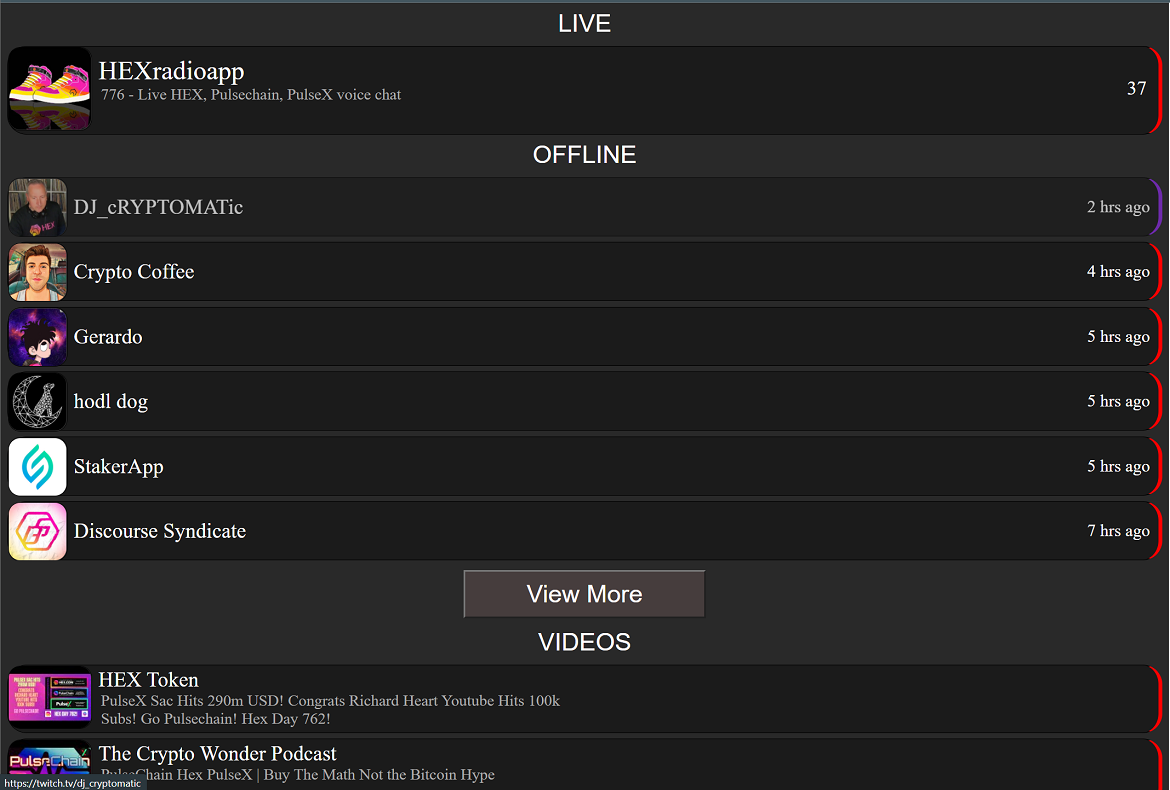Click DJ_cRYPTOMATic profile picture
This screenshot has height=790, width=1170.
tap(37, 207)
